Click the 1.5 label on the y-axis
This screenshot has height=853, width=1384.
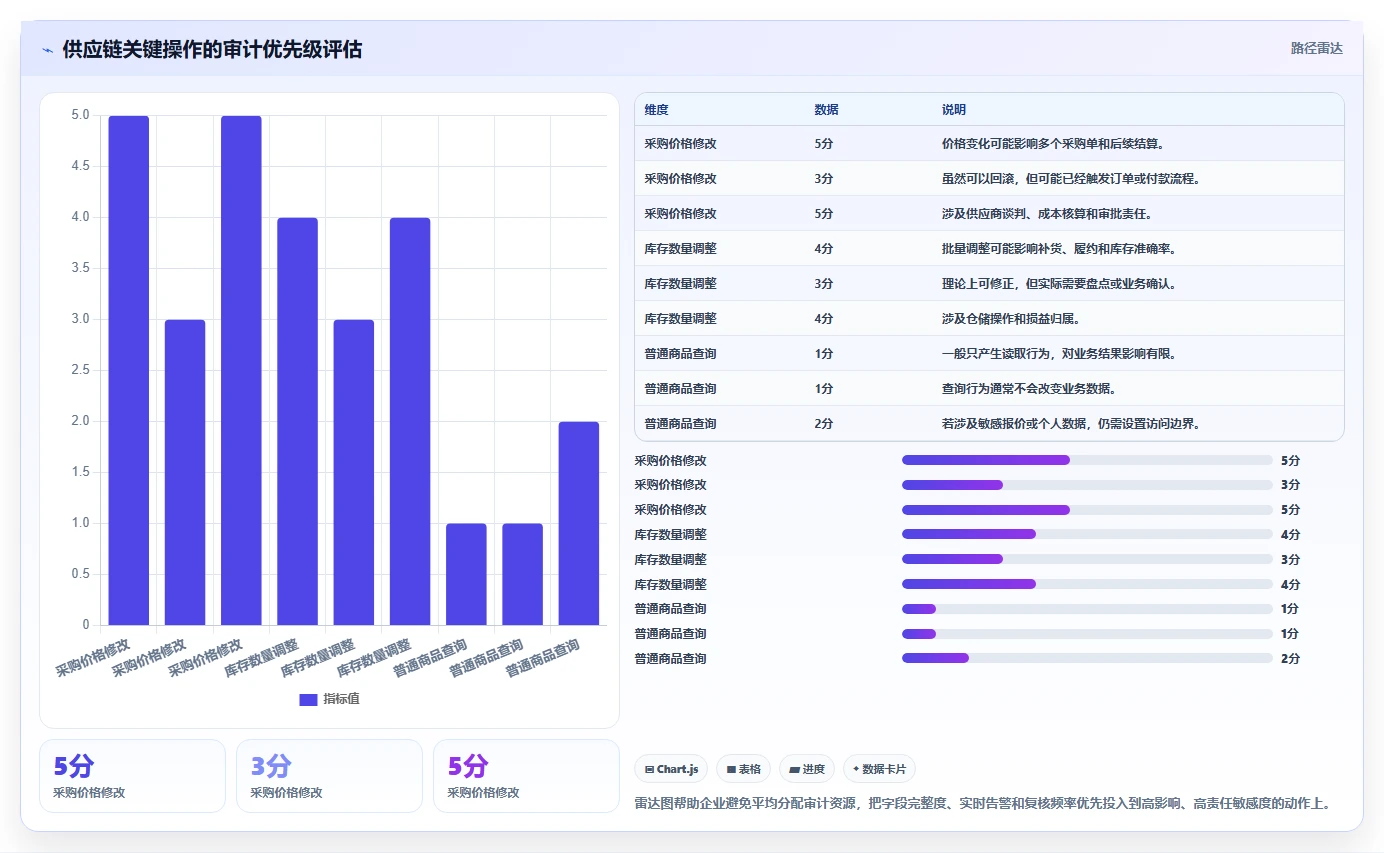coord(80,472)
